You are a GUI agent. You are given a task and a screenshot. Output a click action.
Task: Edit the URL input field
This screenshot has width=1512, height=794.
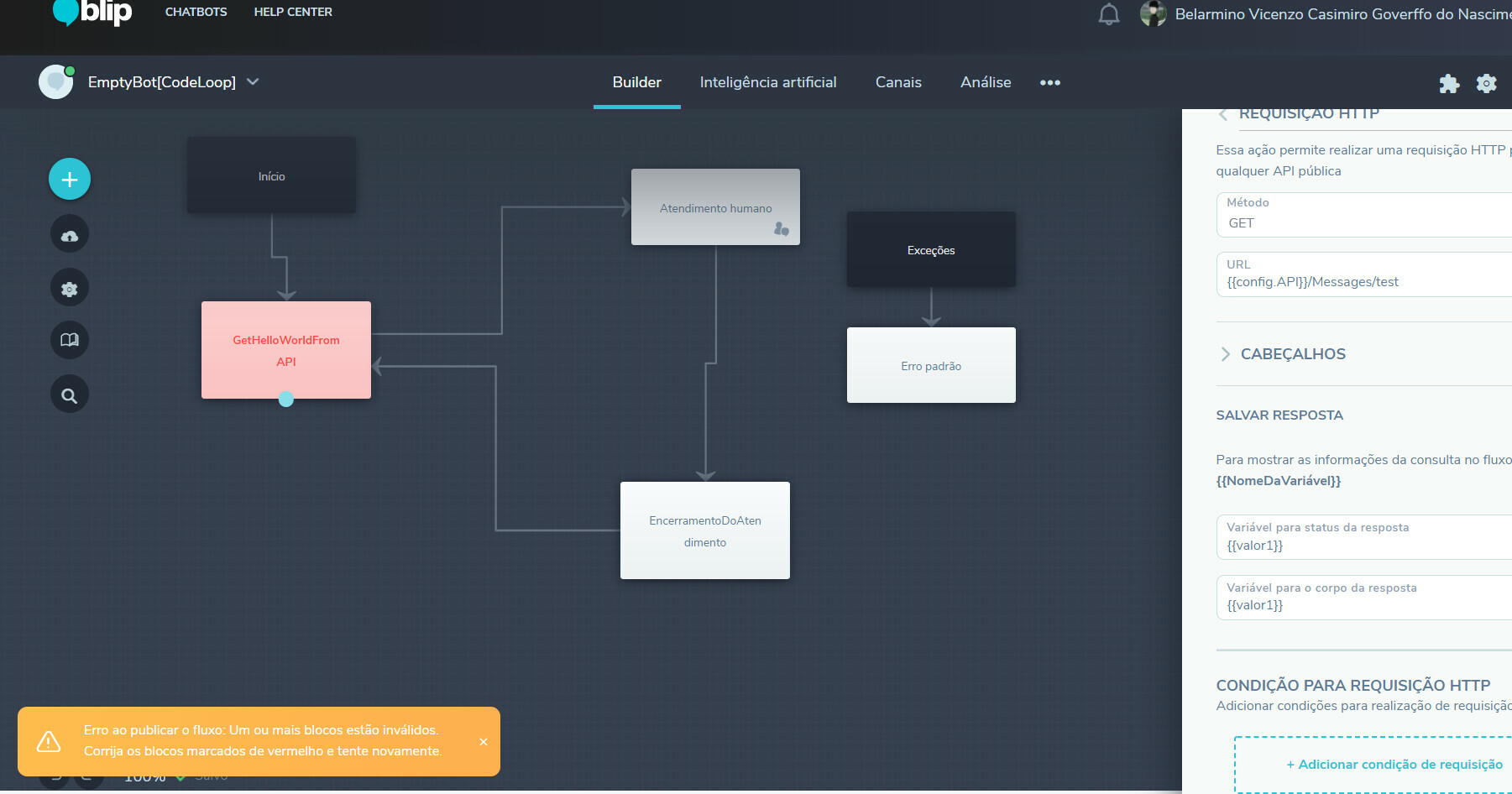(1364, 274)
